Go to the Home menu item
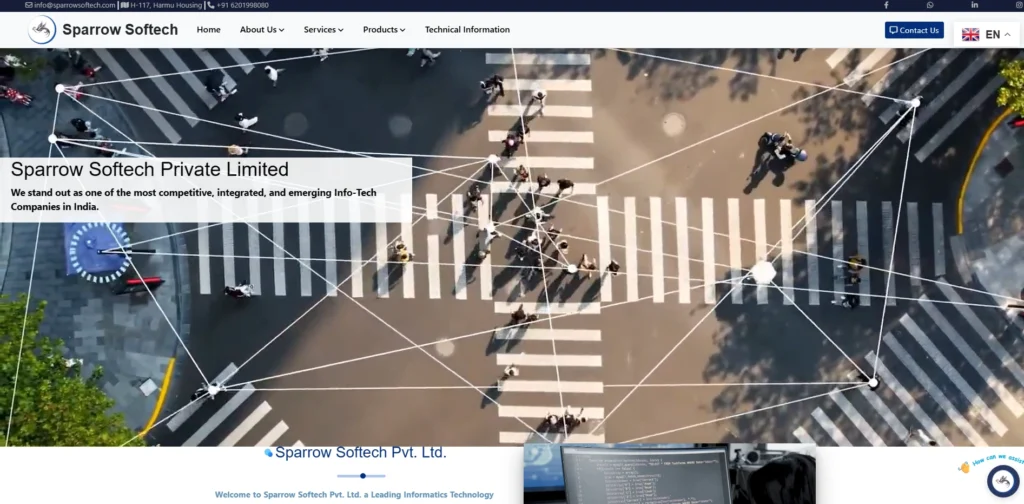 click(x=208, y=29)
